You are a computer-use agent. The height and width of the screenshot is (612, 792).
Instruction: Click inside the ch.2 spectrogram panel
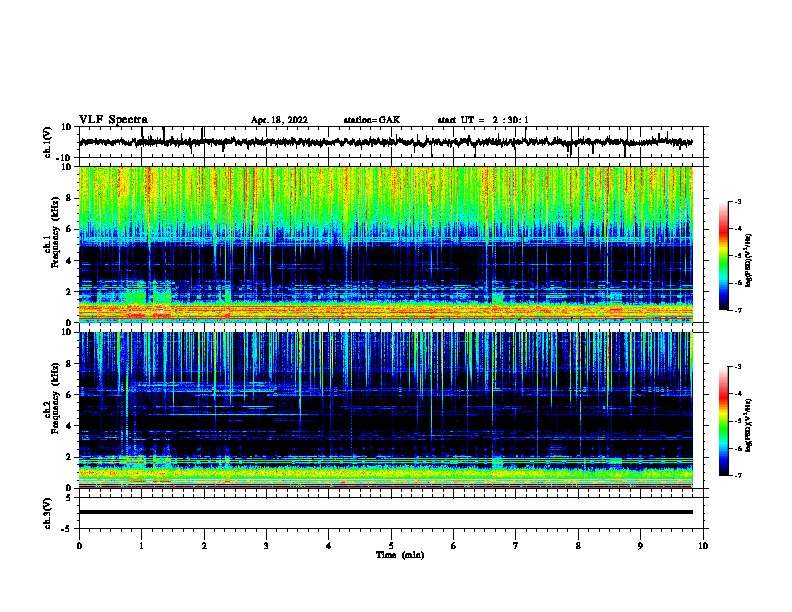click(x=391, y=410)
